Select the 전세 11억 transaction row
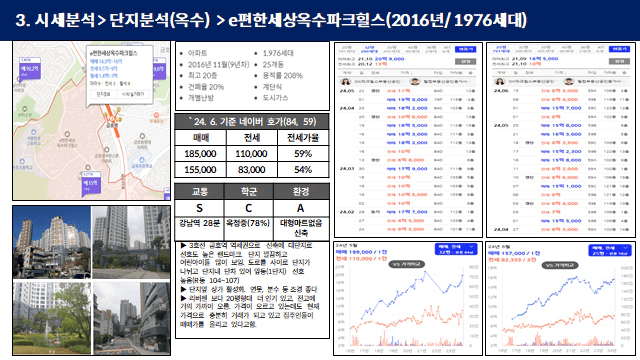 coord(407,91)
